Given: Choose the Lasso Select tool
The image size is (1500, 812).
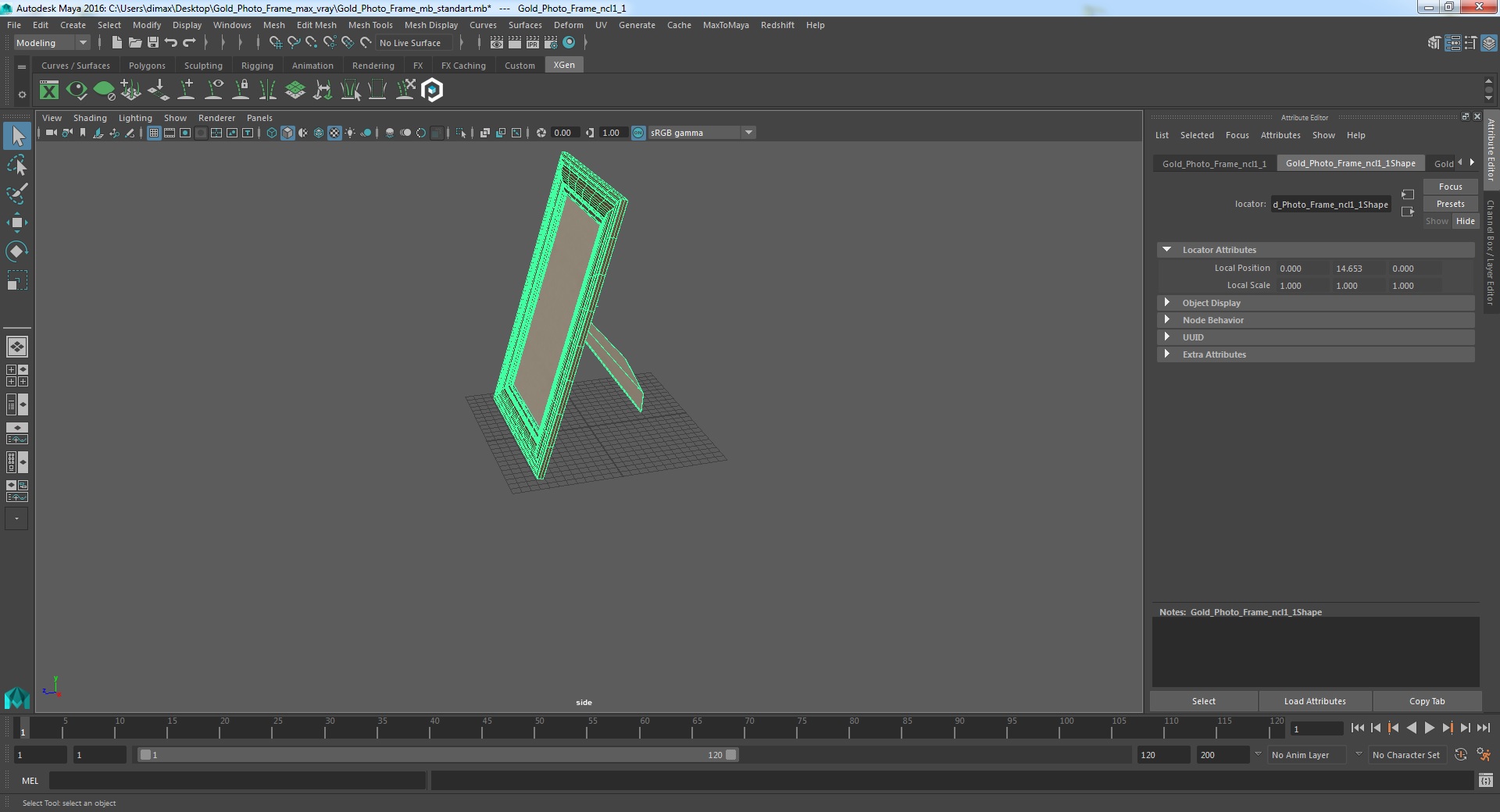Looking at the screenshot, I should pos(17,166).
